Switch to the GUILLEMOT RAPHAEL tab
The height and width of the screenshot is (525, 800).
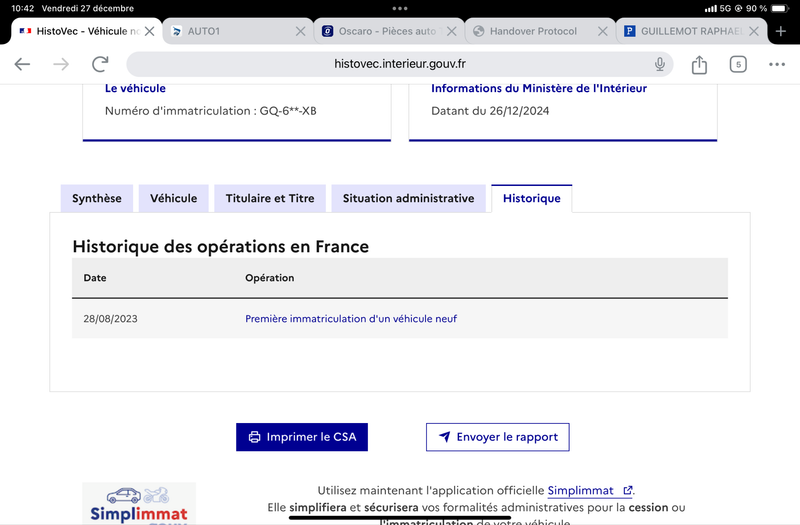[x=685, y=31]
